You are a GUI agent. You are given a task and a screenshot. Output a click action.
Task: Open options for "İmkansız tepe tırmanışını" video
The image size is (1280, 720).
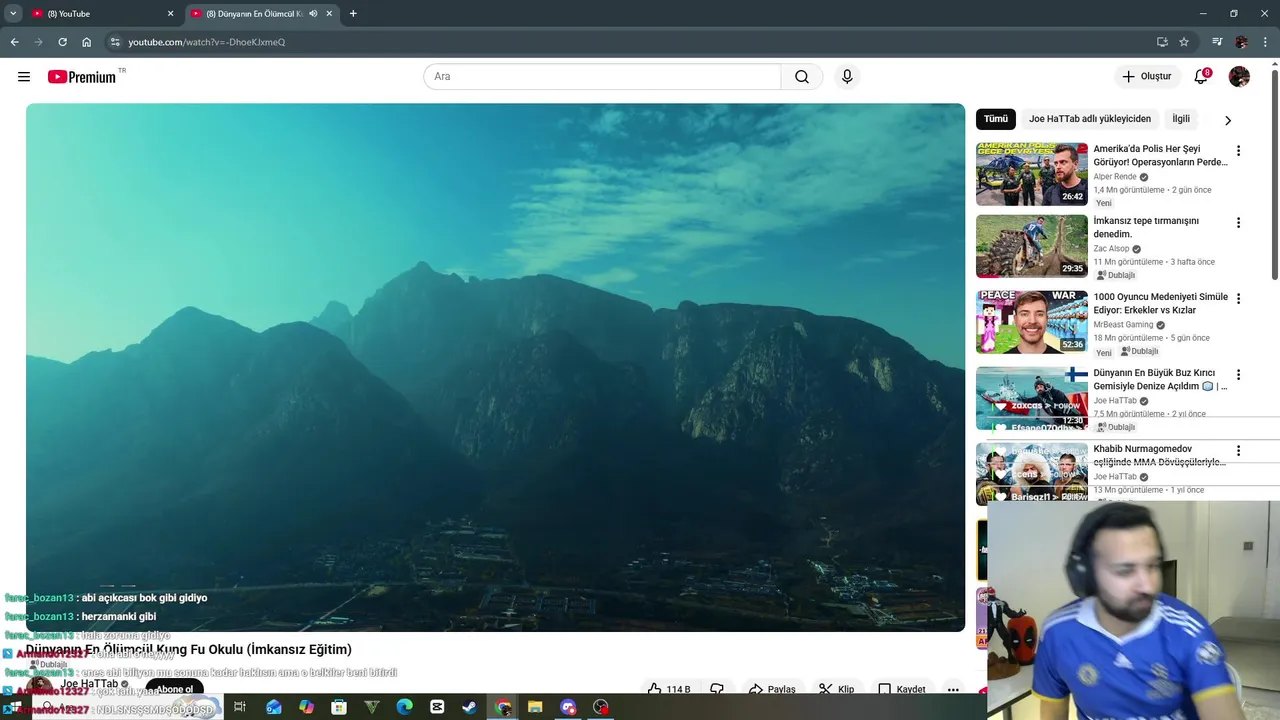(1238, 223)
